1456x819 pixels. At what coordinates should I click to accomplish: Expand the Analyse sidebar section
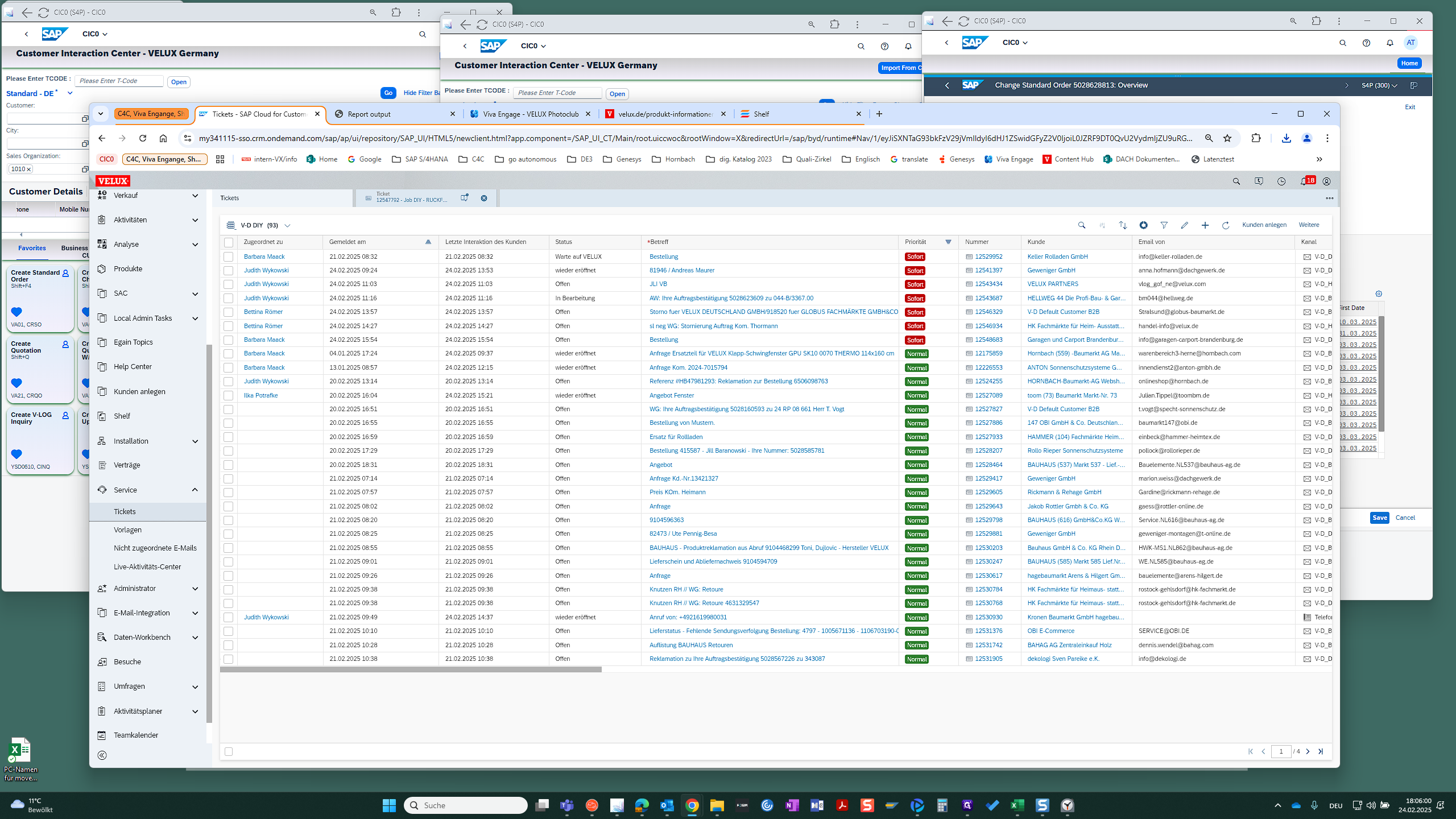pyautogui.click(x=195, y=245)
